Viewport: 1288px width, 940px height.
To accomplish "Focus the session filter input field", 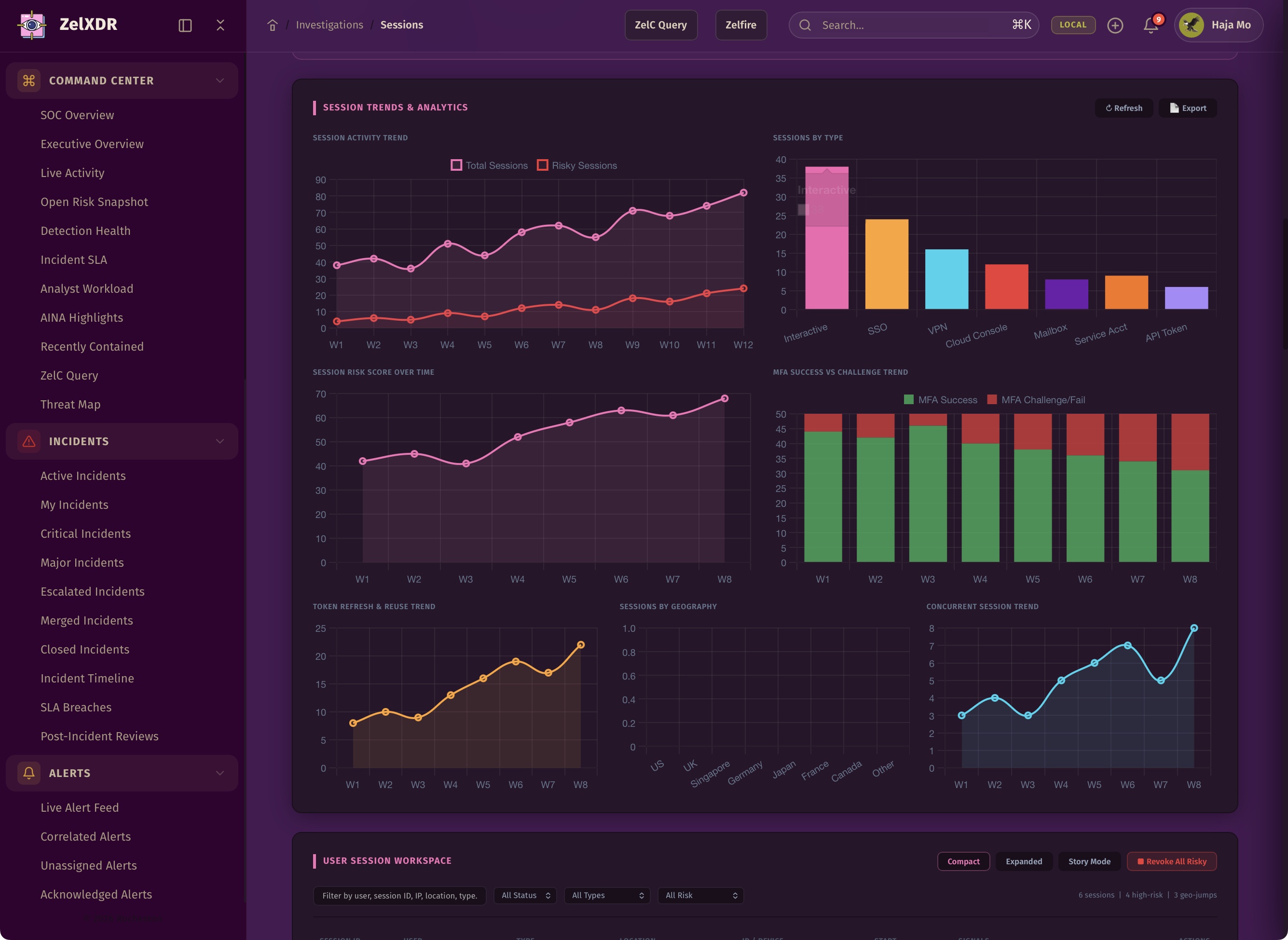I will click(x=399, y=896).
